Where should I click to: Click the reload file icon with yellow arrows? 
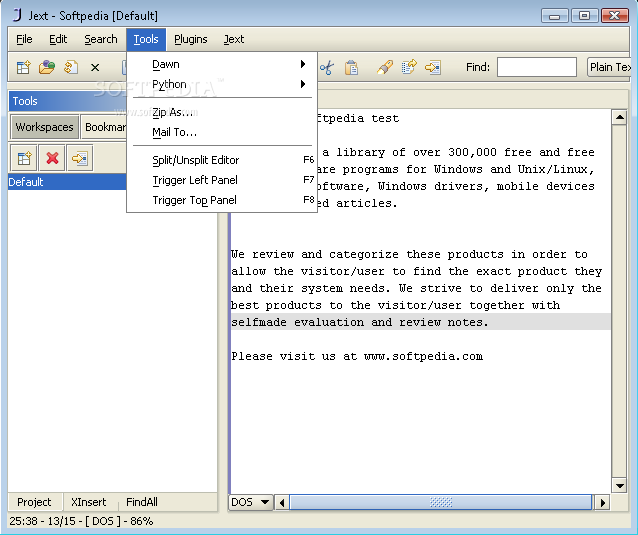pos(71,67)
